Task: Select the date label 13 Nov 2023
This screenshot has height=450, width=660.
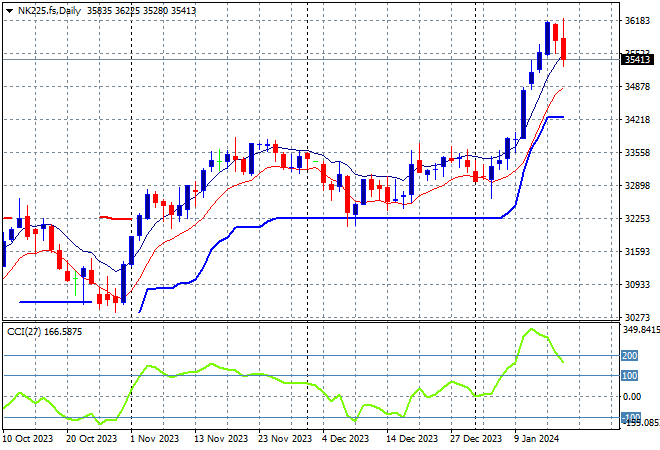Action: (x=221, y=439)
